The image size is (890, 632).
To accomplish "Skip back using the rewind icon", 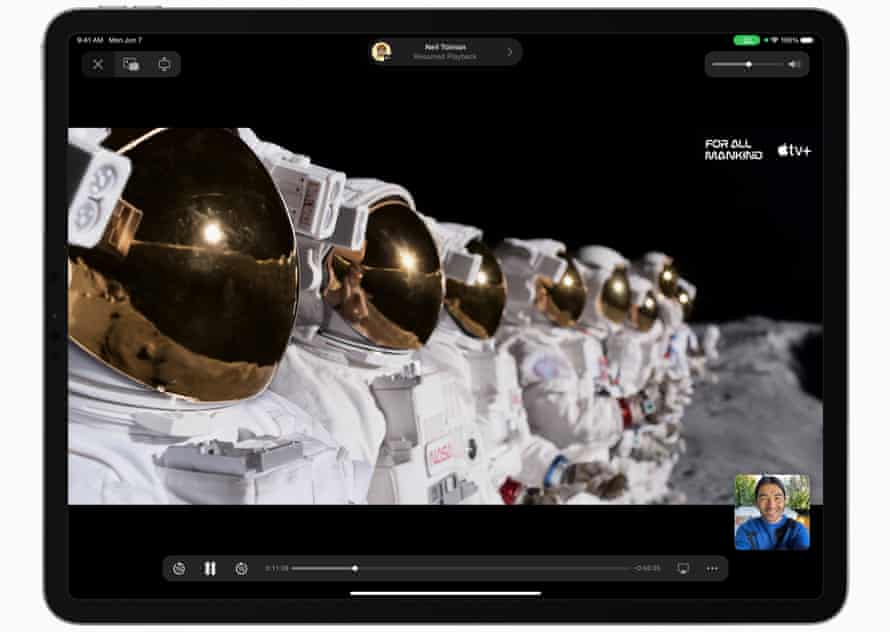I will pyautogui.click(x=179, y=568).
